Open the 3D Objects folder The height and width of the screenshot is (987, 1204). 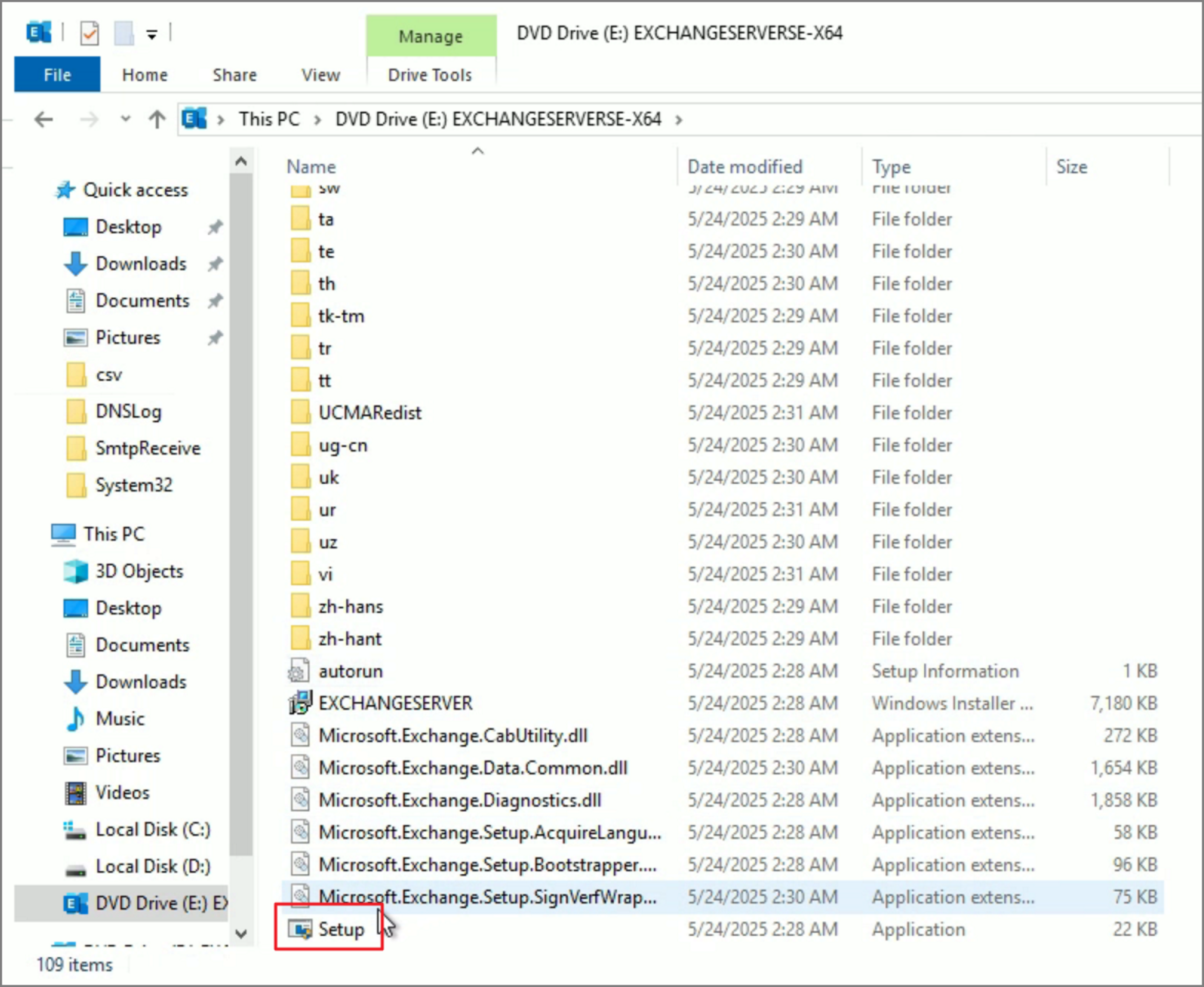click(x=139, y=571)
